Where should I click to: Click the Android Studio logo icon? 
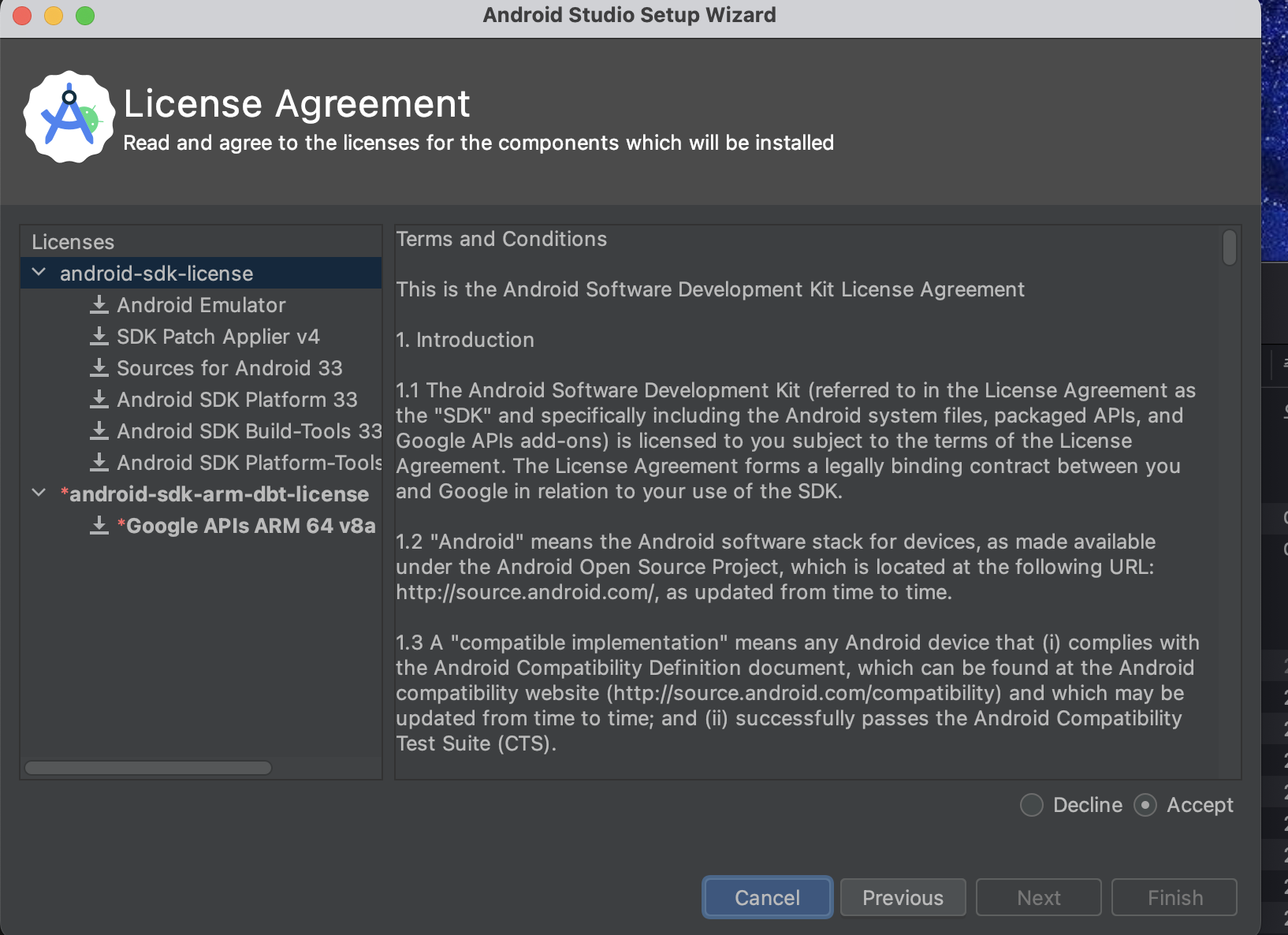coord(69,117)
